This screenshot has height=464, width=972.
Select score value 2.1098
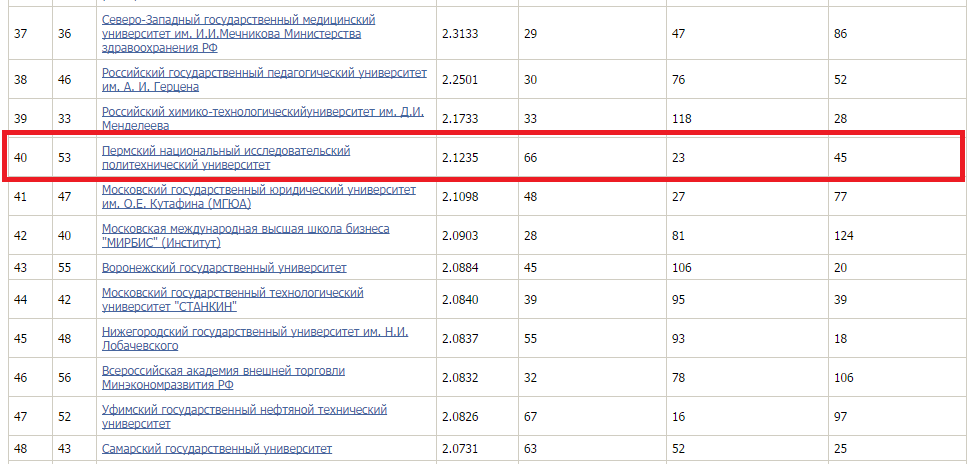460,197
